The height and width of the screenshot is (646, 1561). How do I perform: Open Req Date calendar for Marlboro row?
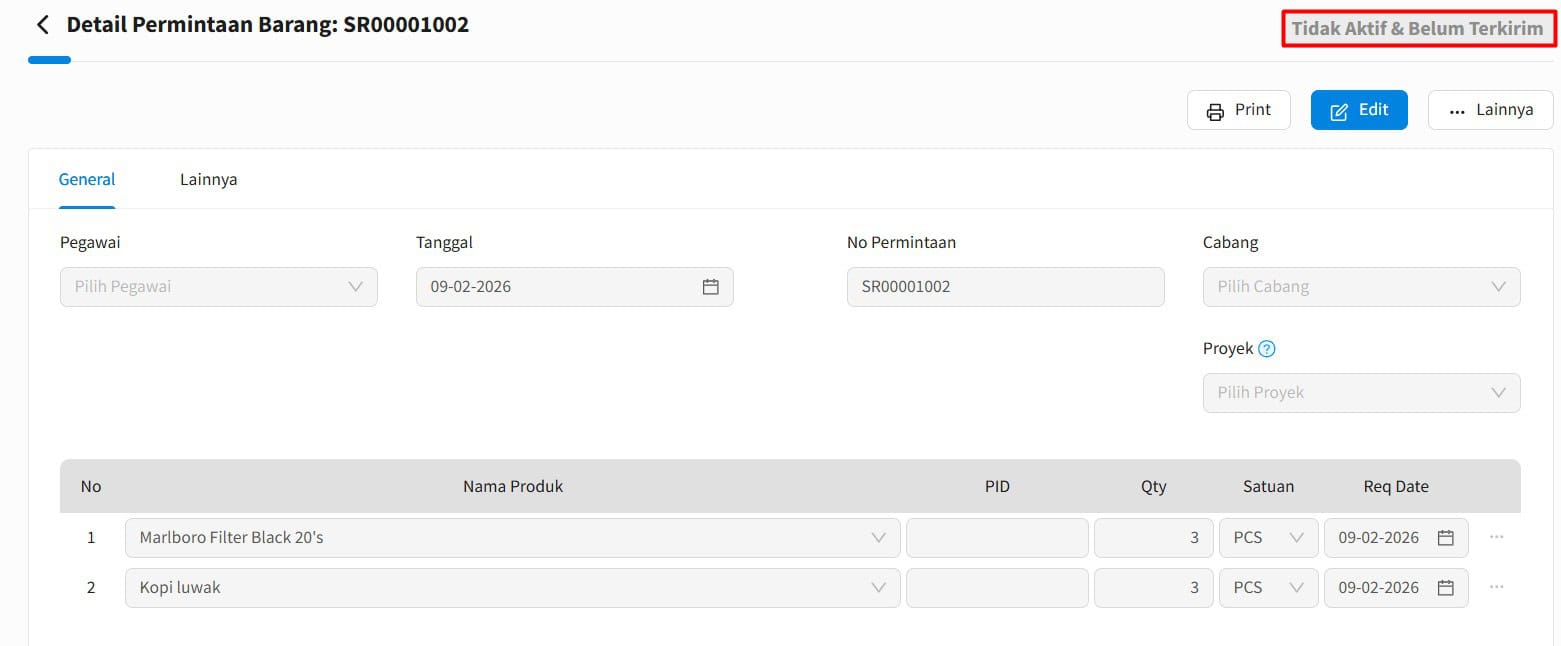click(x=1445, y=538)
